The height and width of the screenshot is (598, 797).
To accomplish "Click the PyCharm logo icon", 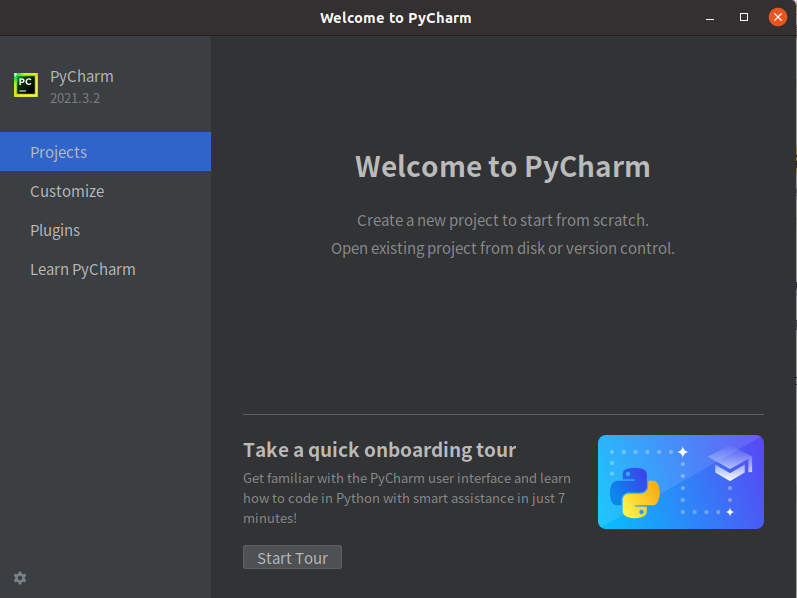I will [26, 85].
